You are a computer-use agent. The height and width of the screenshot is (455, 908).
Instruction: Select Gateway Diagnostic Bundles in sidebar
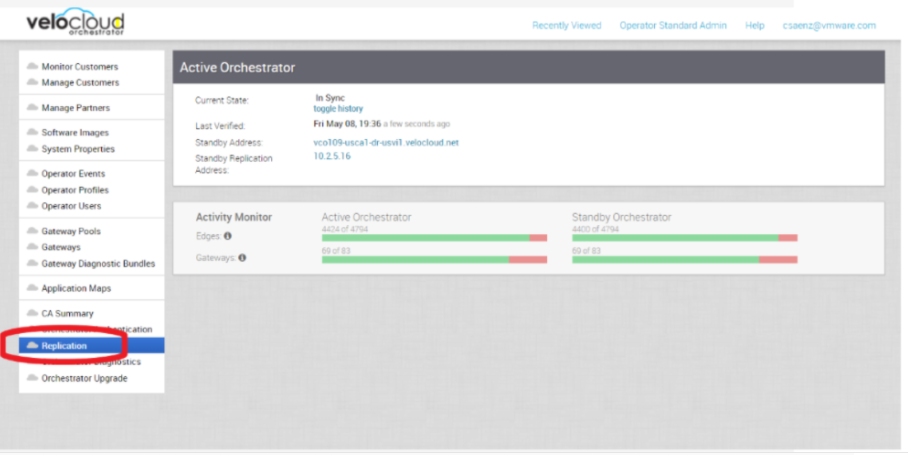[x=98, y=264]
